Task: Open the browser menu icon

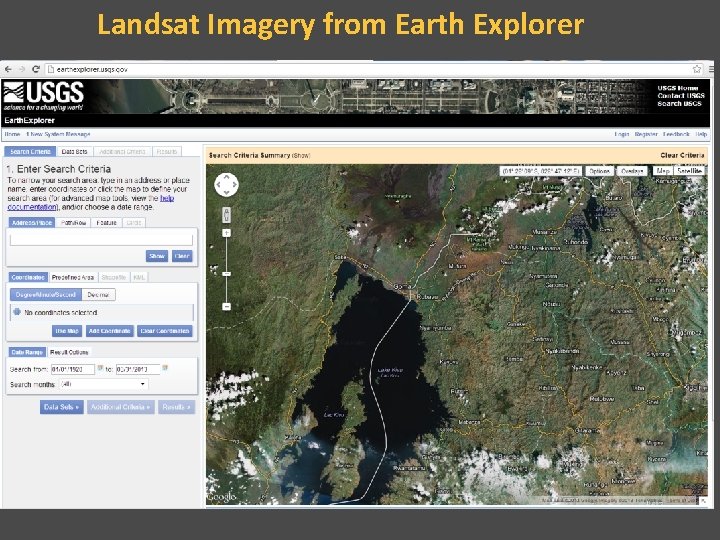Action: point(711,69)
